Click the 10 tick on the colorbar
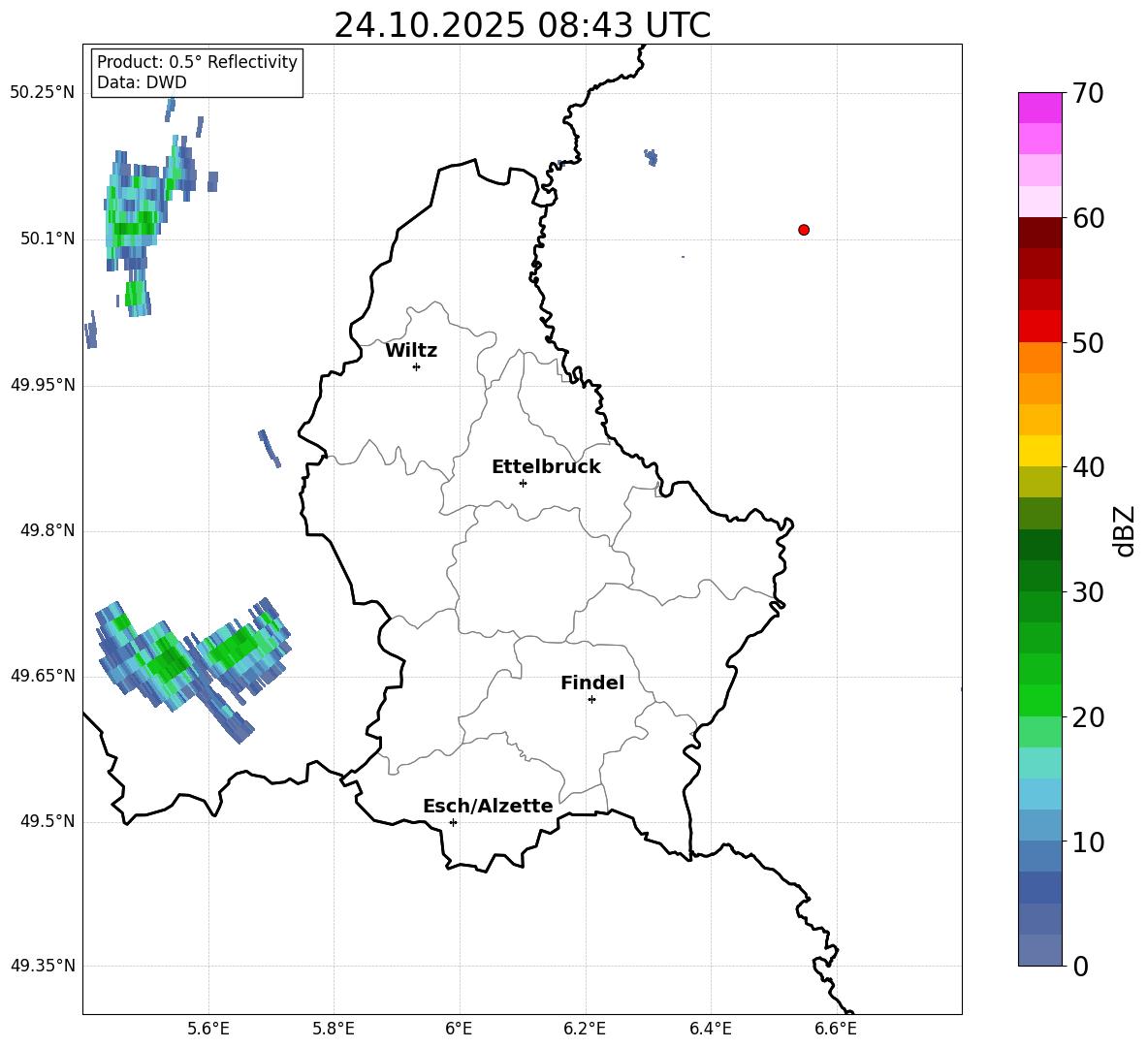The height and width of the screenshot is (1048, 1148). [1089, 842]
